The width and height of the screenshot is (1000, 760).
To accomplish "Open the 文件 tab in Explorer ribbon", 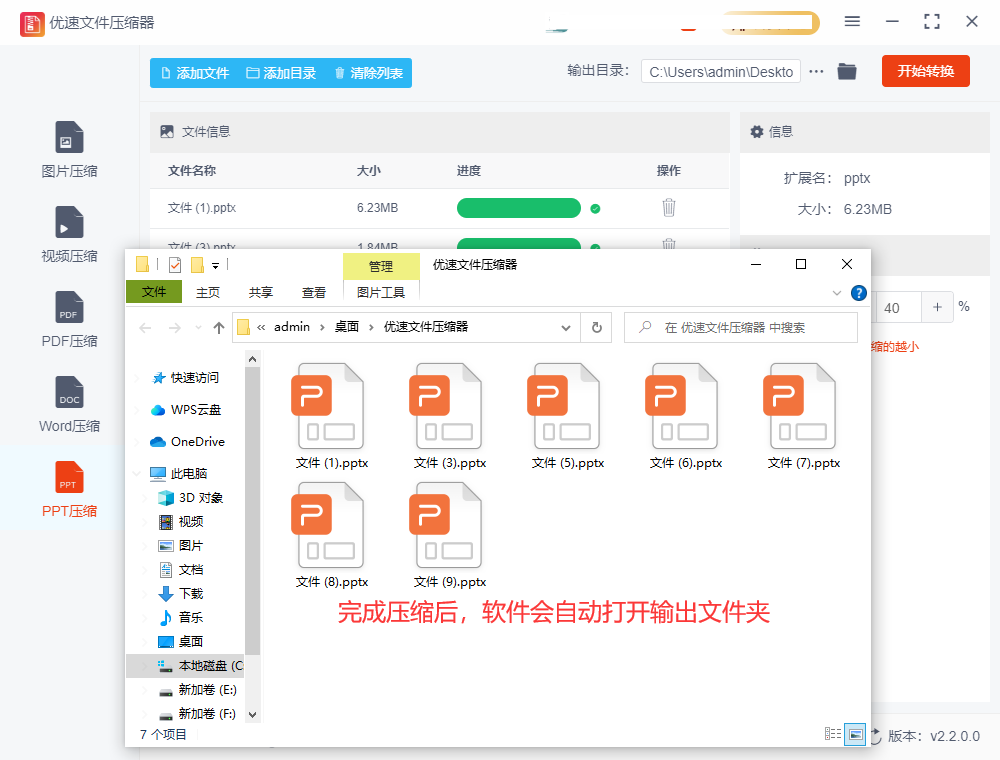I will pyautogui.click(x=154, y=291).
